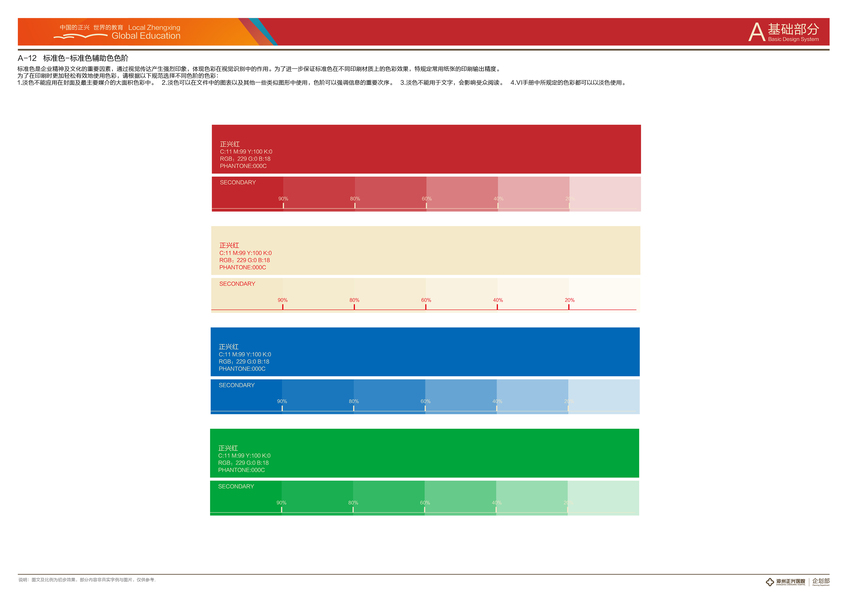Viewport: 848px width, 600px height.
Task: Click the SECONDARY label in the blue row
Action: pyautogui.click(x=236, y=385)
